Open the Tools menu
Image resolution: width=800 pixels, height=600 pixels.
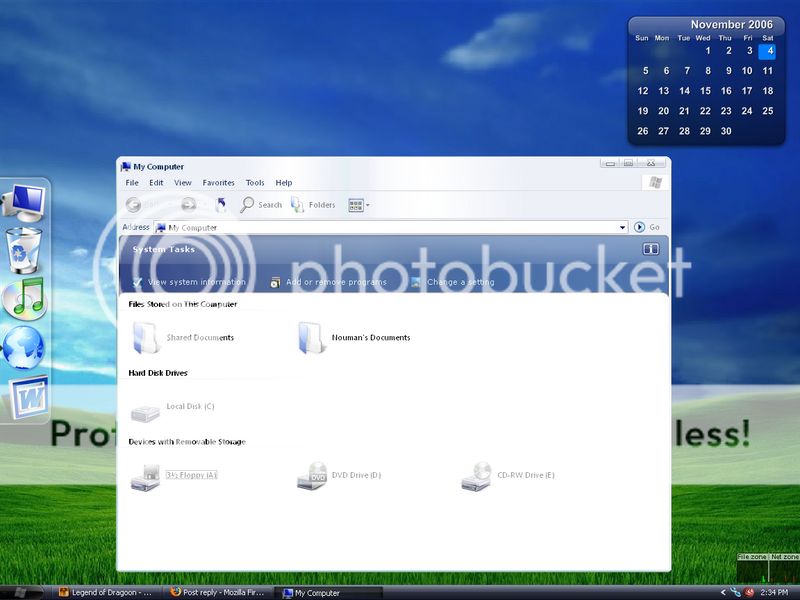point(255,183)
